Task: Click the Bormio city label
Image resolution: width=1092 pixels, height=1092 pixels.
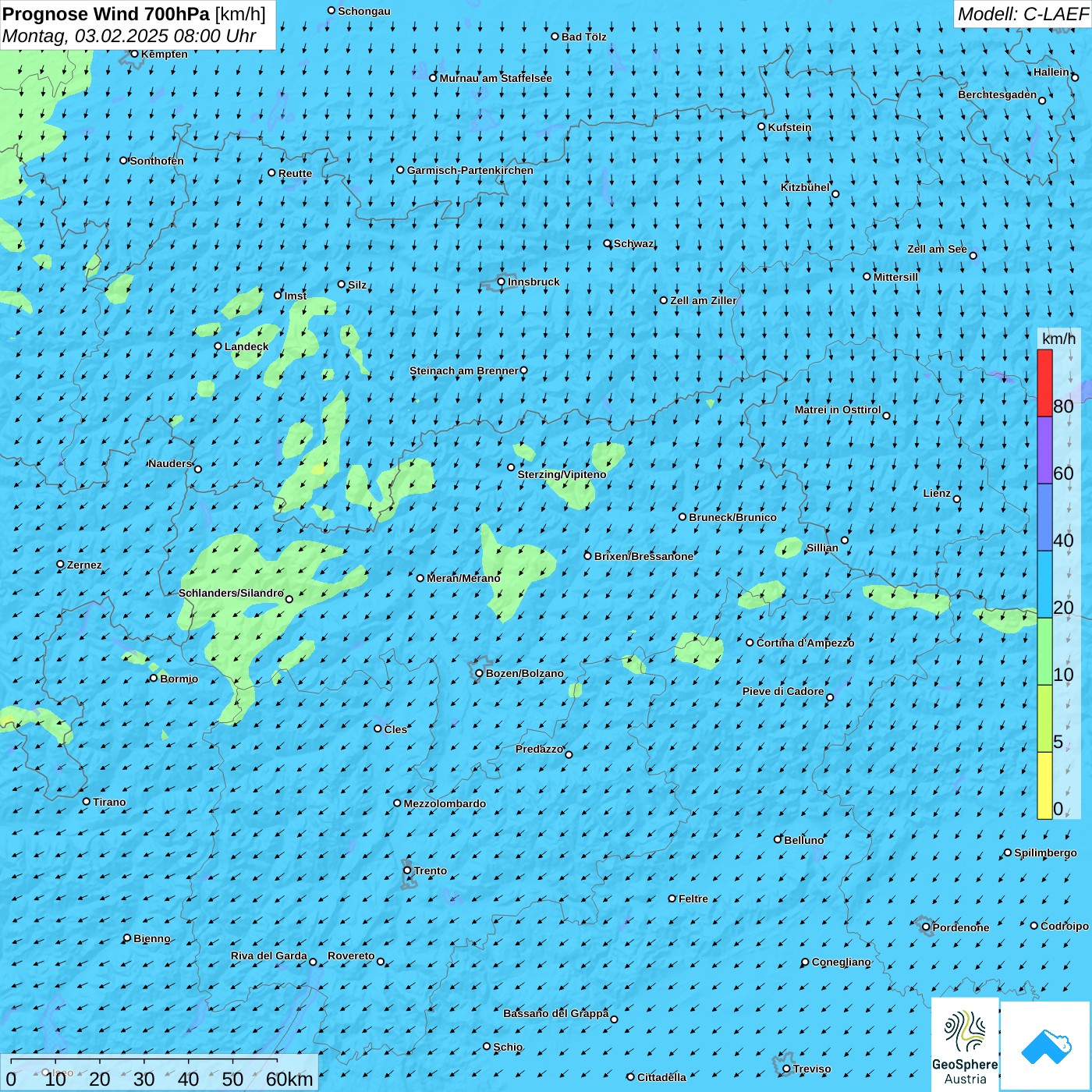Action: click(x=179, y=679)
